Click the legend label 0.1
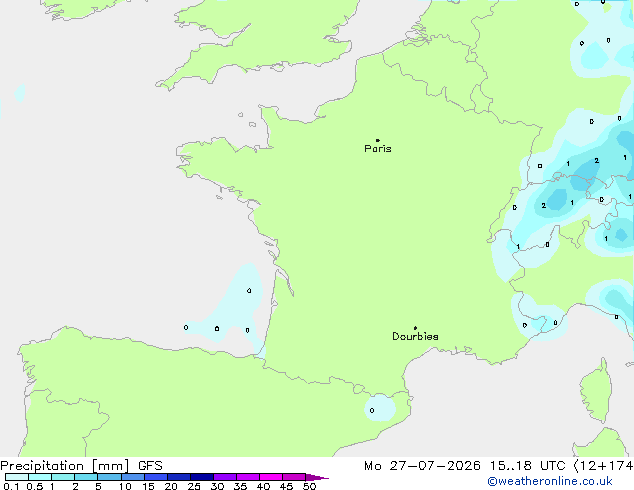 click(x=11, y=486)
